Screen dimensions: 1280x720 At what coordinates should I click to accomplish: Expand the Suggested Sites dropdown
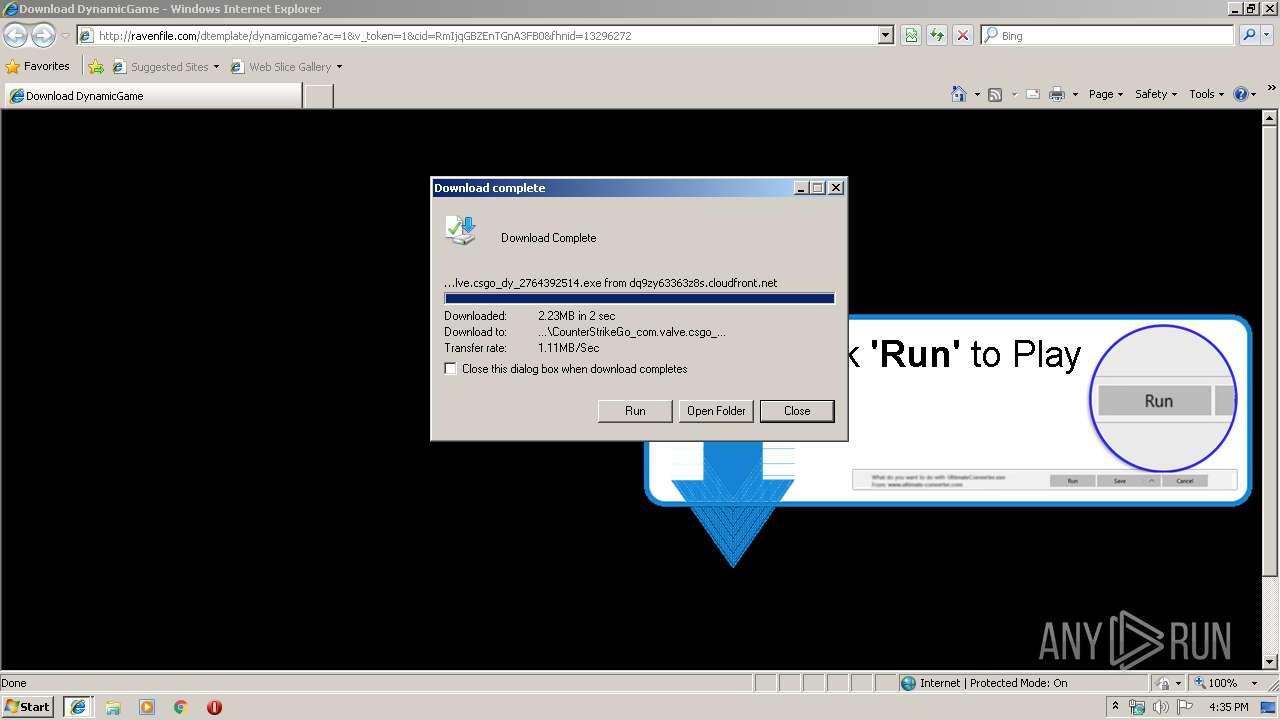(x=216, y=67)
